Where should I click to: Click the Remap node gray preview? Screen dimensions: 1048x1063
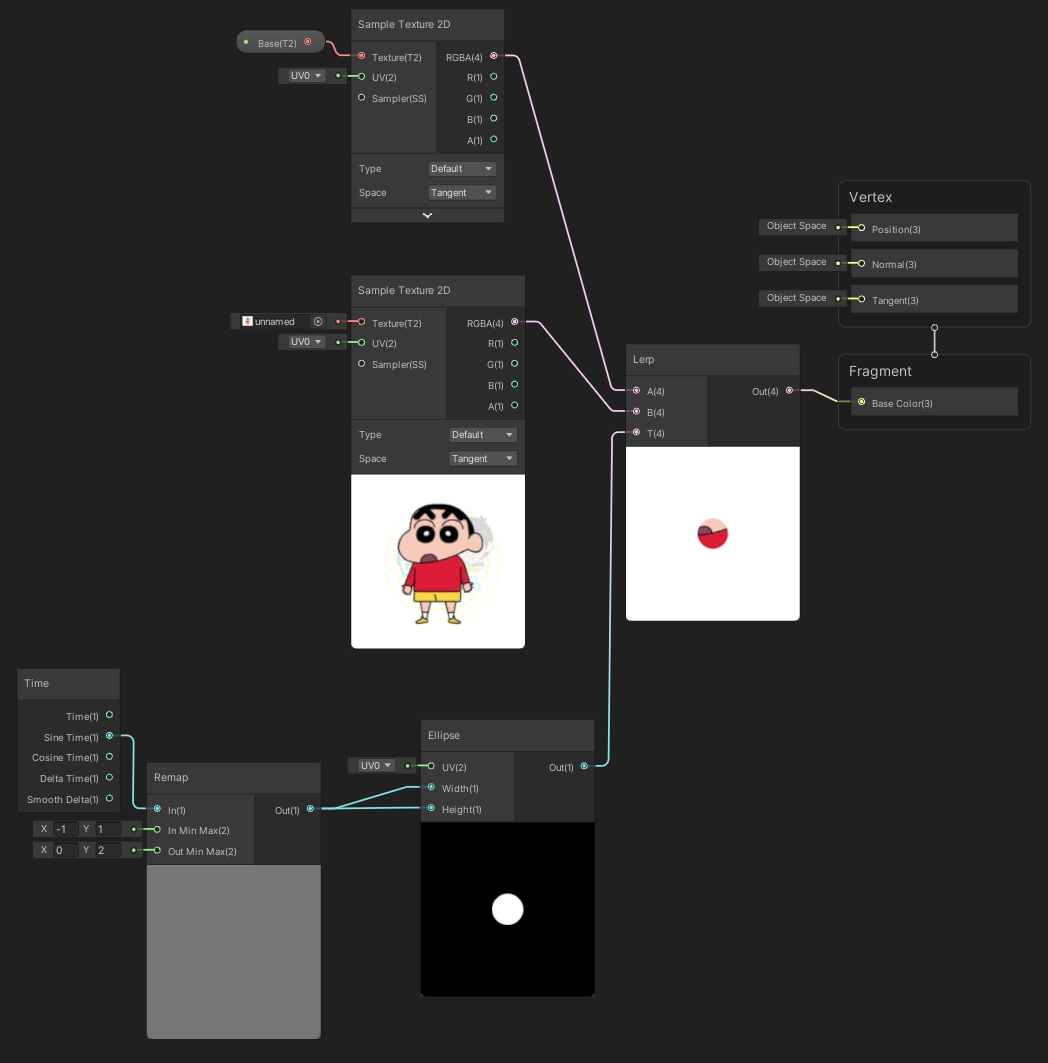point(234,951)
